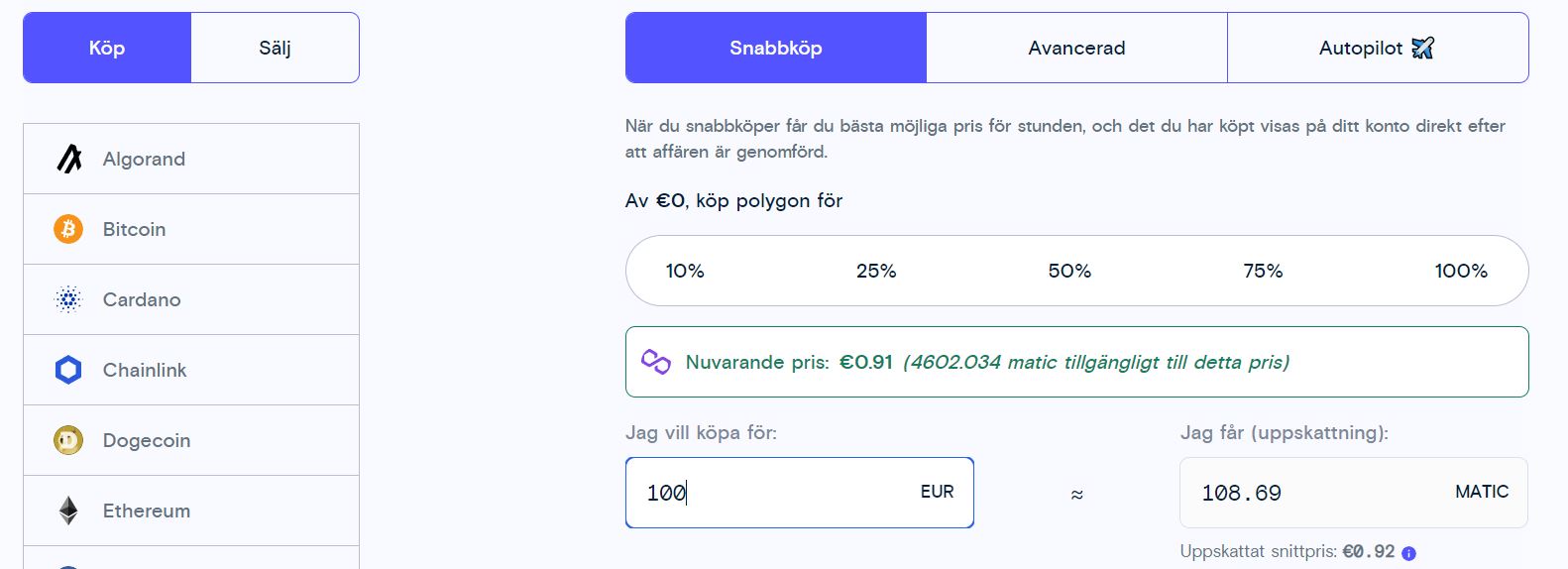This screenshot has height=569, width=1568.
Task: Choose the 10% amount option
Action: tap(685, 271)
